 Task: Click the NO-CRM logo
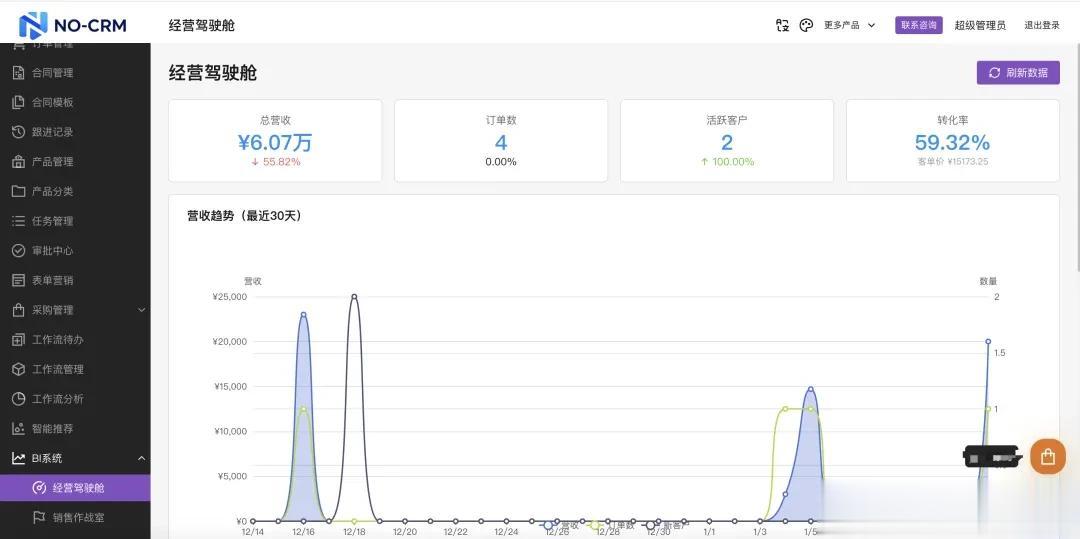(x=72, y=25)
